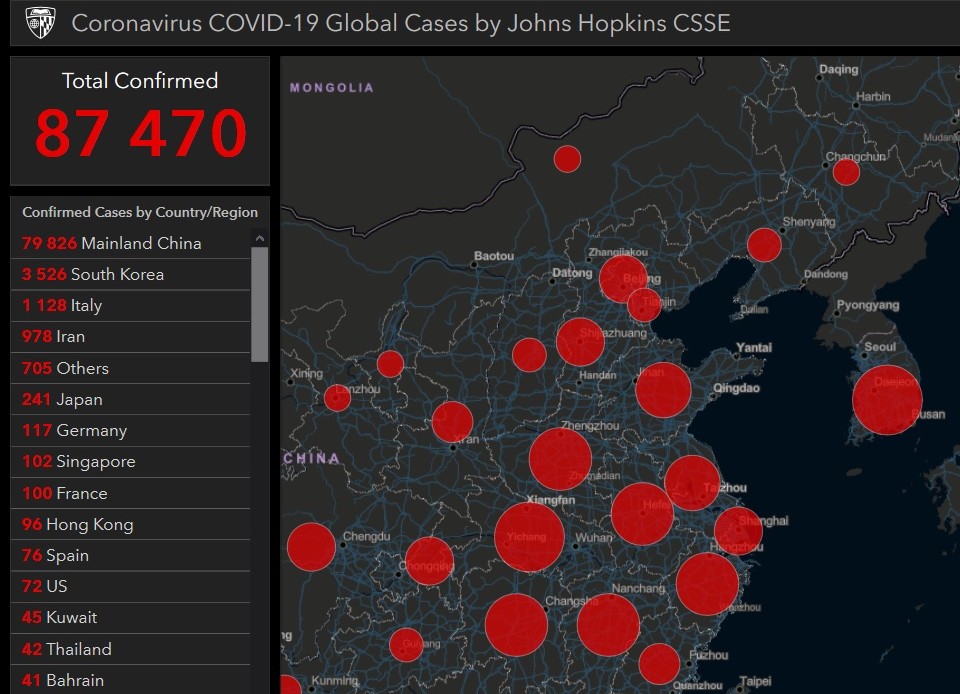Image resolution: width=960 pixels, height=694 pixels.
Task: Select Italy row with 1 128 cases
Action: tap(130, 305)
